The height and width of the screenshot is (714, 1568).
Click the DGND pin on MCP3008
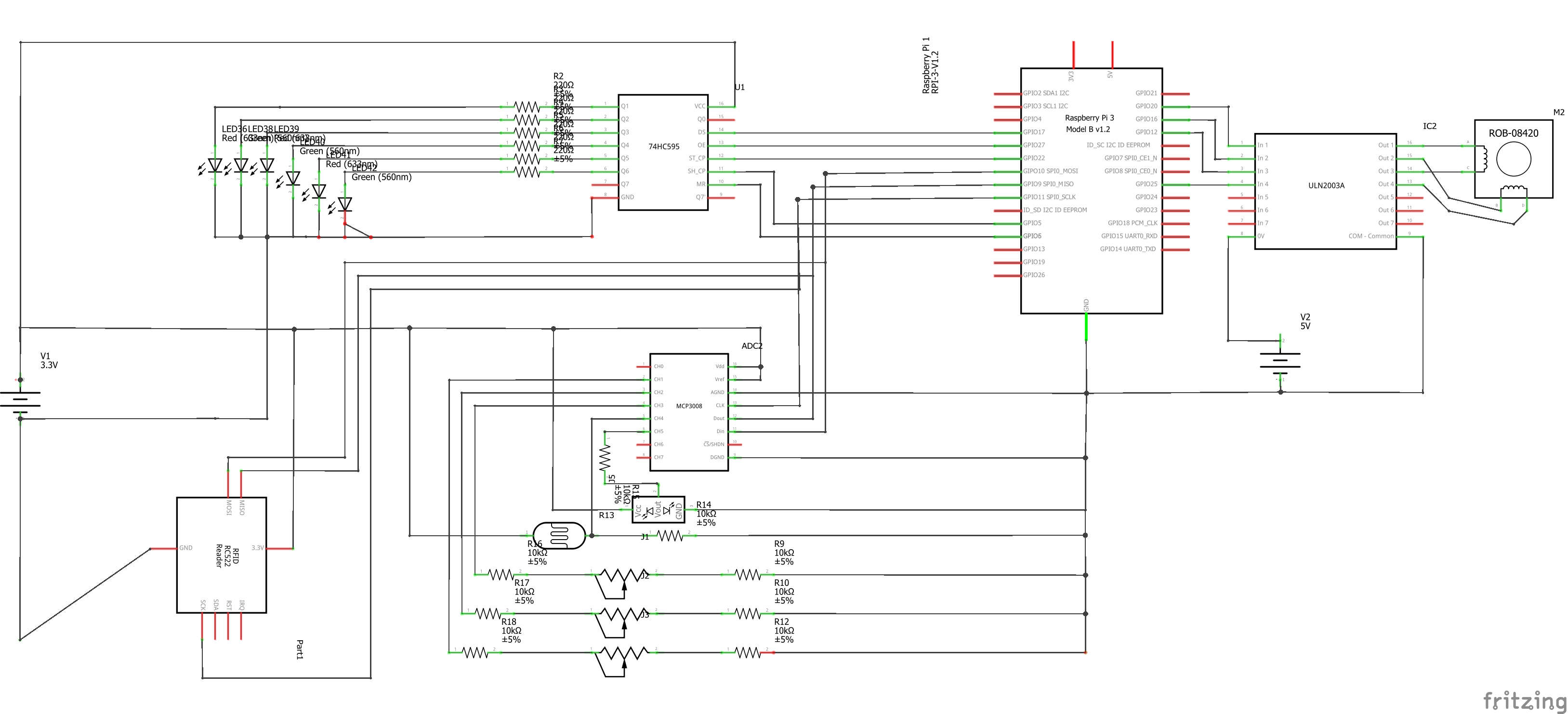(718, 457)
